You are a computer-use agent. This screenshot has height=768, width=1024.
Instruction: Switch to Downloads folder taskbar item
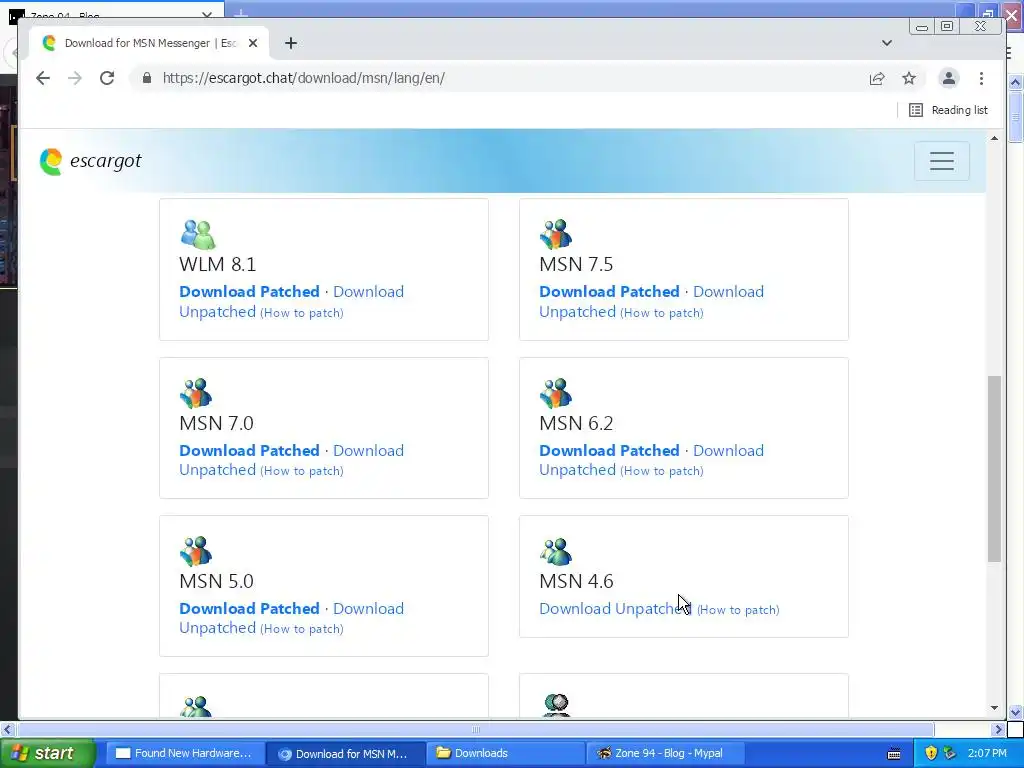pos(505,754)
